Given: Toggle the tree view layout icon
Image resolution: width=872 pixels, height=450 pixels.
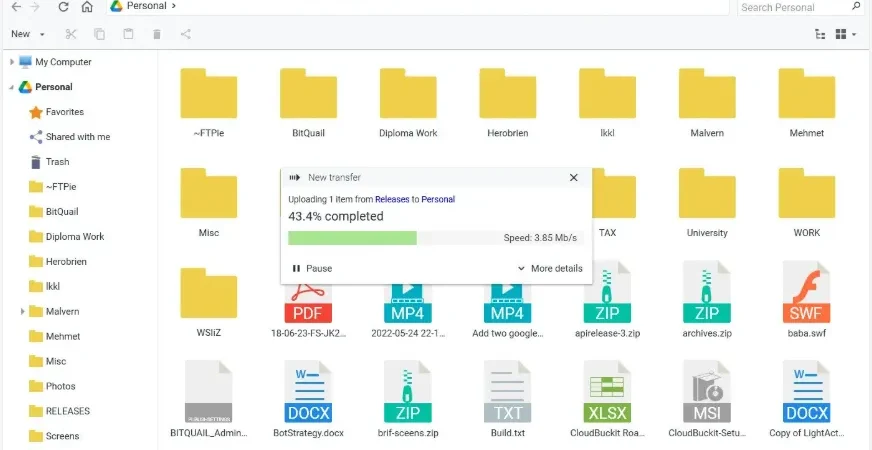Looking at the screenshot, I should pyautogui.click(x=820, y=34).
